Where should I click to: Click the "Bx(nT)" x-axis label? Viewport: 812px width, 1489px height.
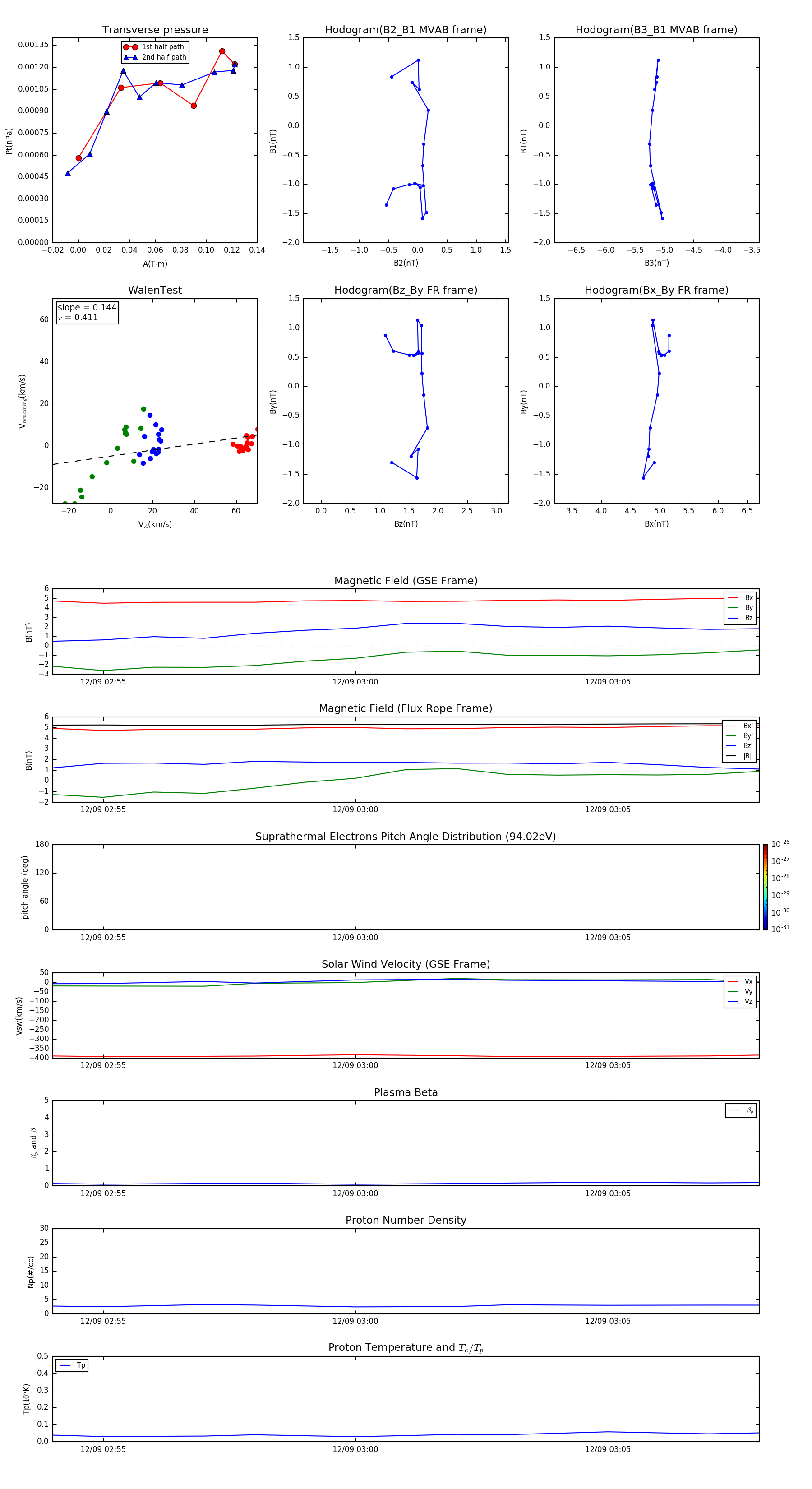point(656,524)
